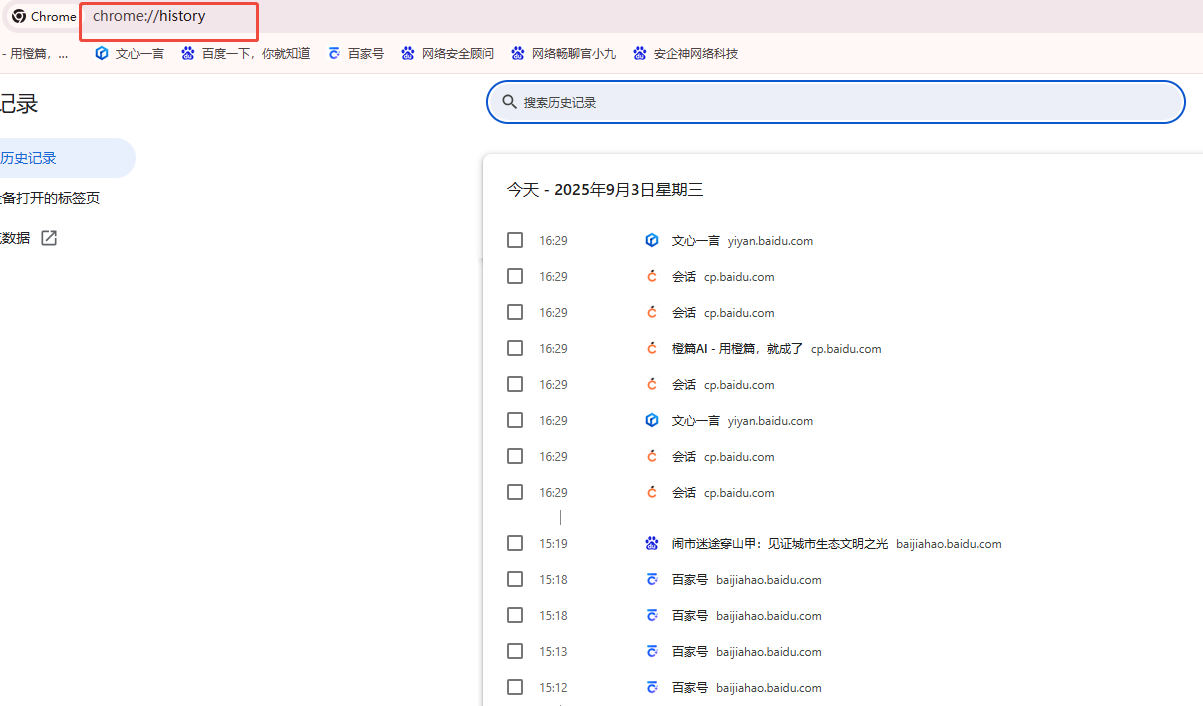Click favicon of 闹市迷途穿山甲 history entry
This screenshot has width=1203, height=706.
coord(652,544)
